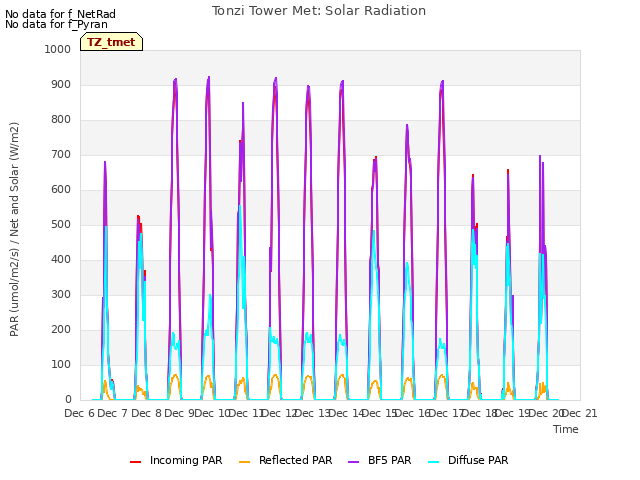Click the Reflected PAR legend entry
Image resolution: width=640 pixels, height=480 pixels.
pos(285,461)
